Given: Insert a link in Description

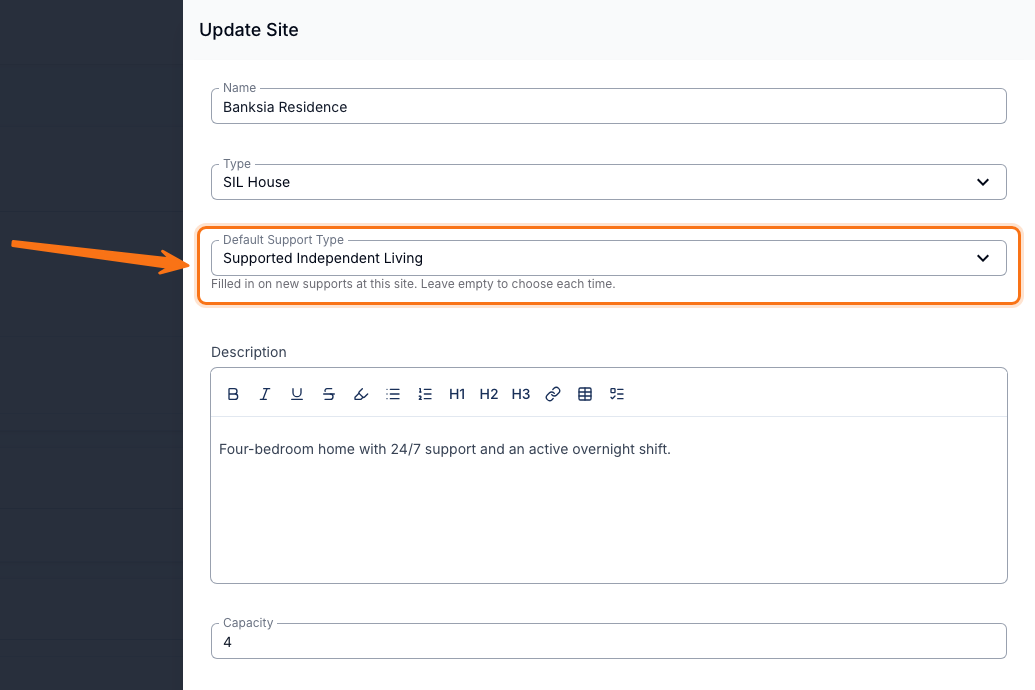Looking at the screenshot, I should coord(552,394).
